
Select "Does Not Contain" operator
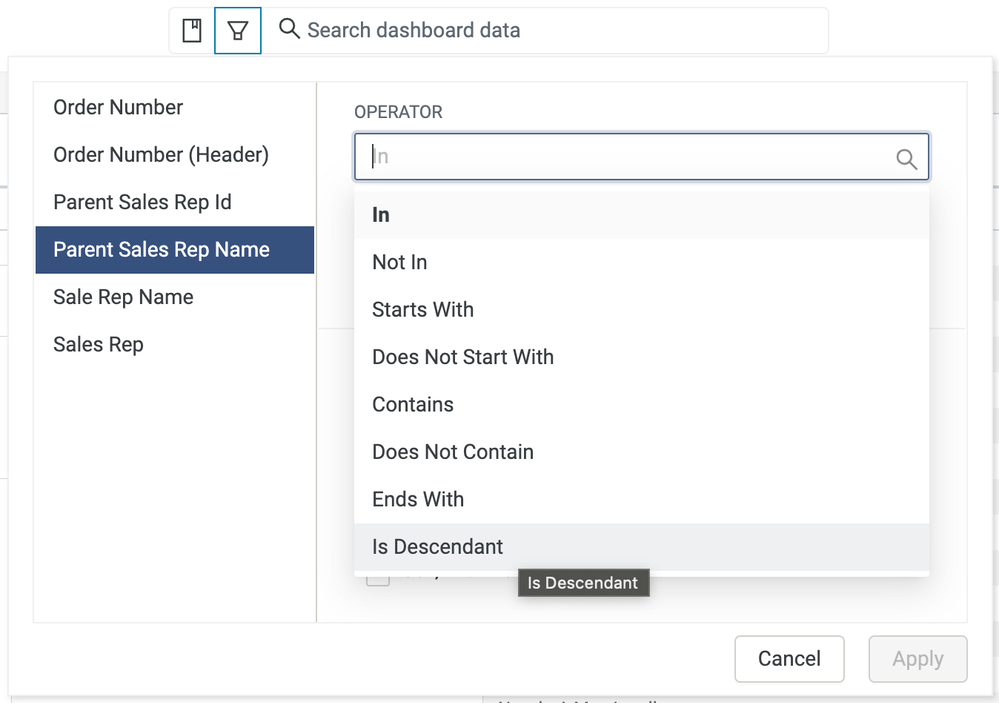pyautogui.click(x=453, y=452)
